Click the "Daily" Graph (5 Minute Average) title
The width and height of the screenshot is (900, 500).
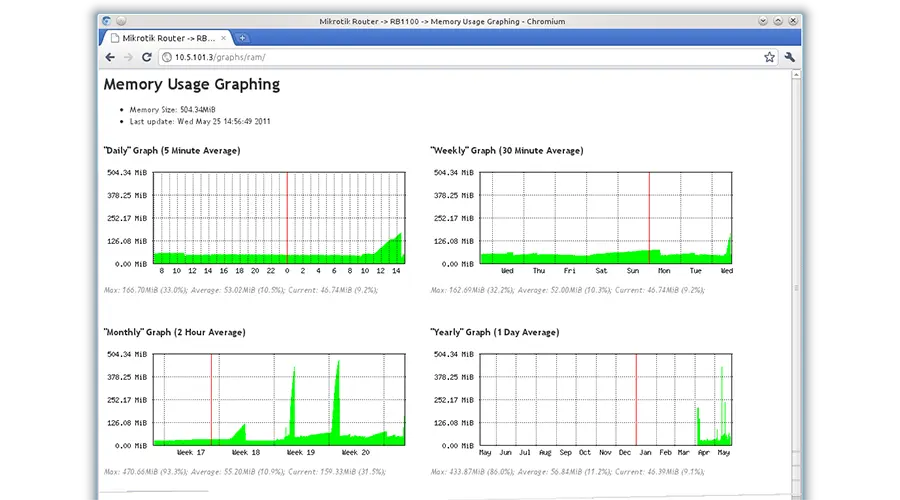[172, 150]
